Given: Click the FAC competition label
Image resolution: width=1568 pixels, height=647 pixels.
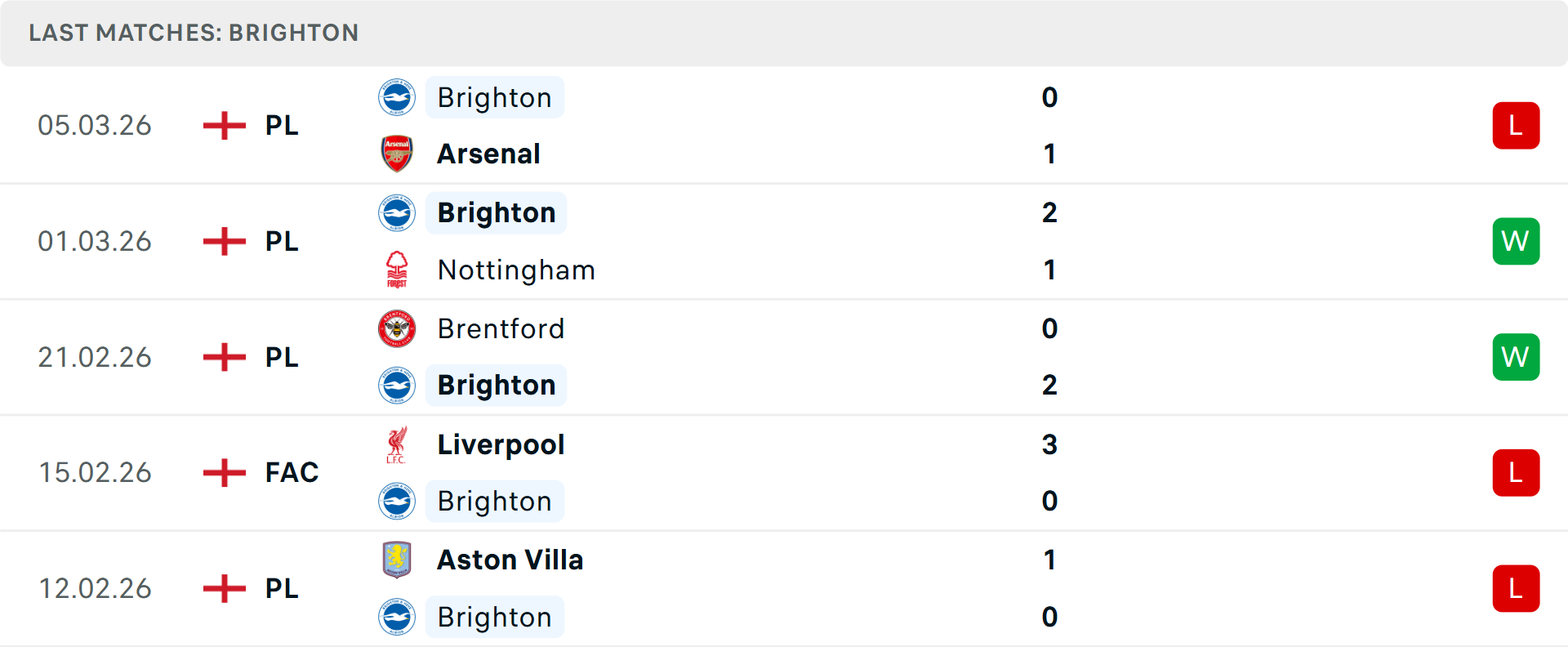Looking at the screenshot, I should (x=292, y=472).
